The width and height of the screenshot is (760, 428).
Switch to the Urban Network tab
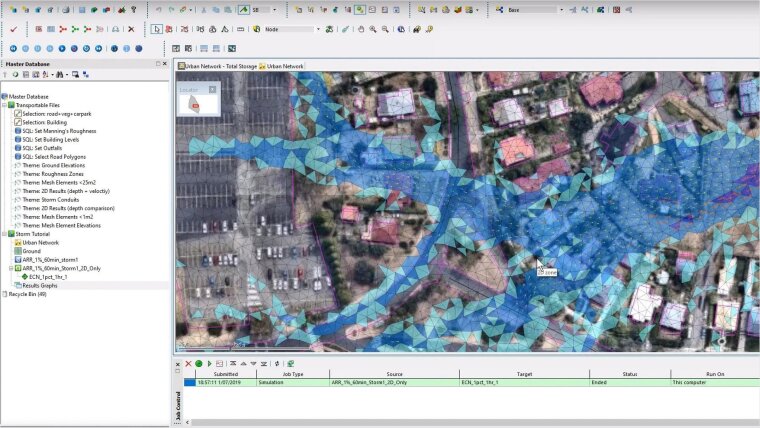click(x=281, y=66)
